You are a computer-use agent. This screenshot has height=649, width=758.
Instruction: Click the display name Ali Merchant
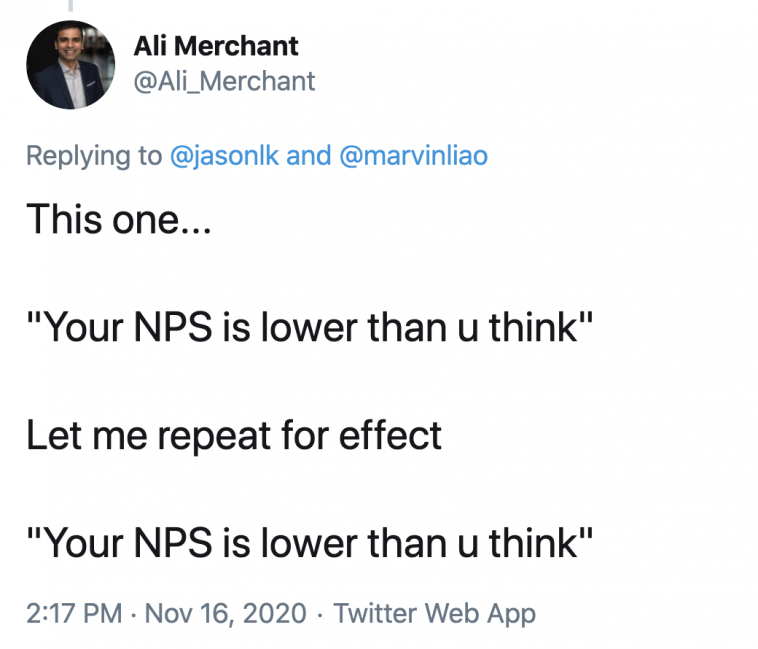tap(215, 46)
